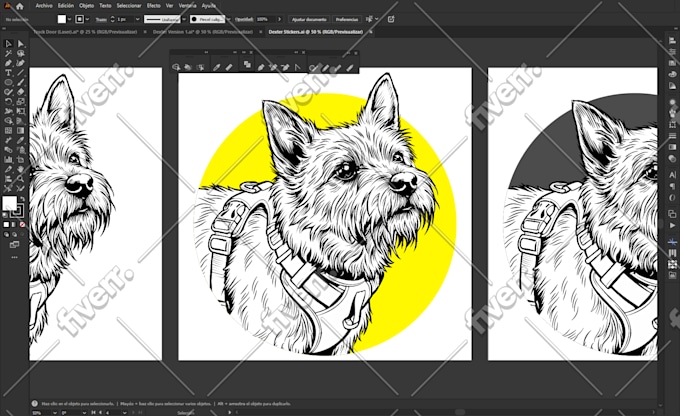
Task: Select the Gradient tool
Action: [20, 130]
